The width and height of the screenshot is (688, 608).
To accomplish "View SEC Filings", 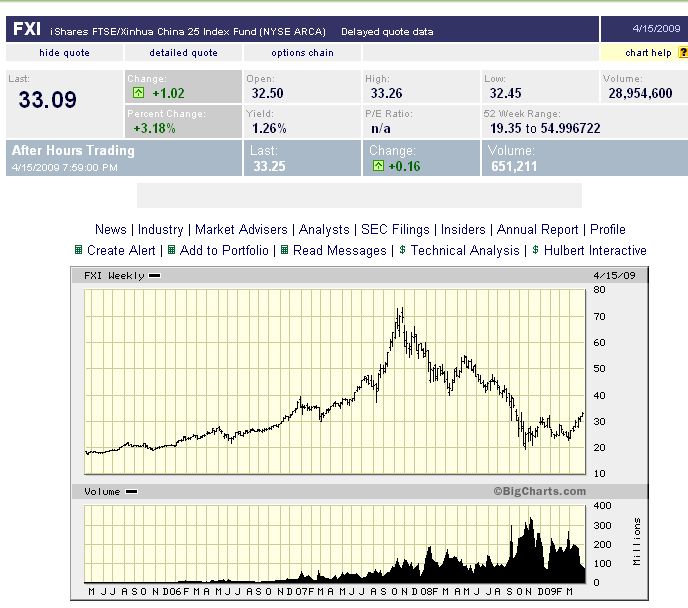I will click(395, 229).
